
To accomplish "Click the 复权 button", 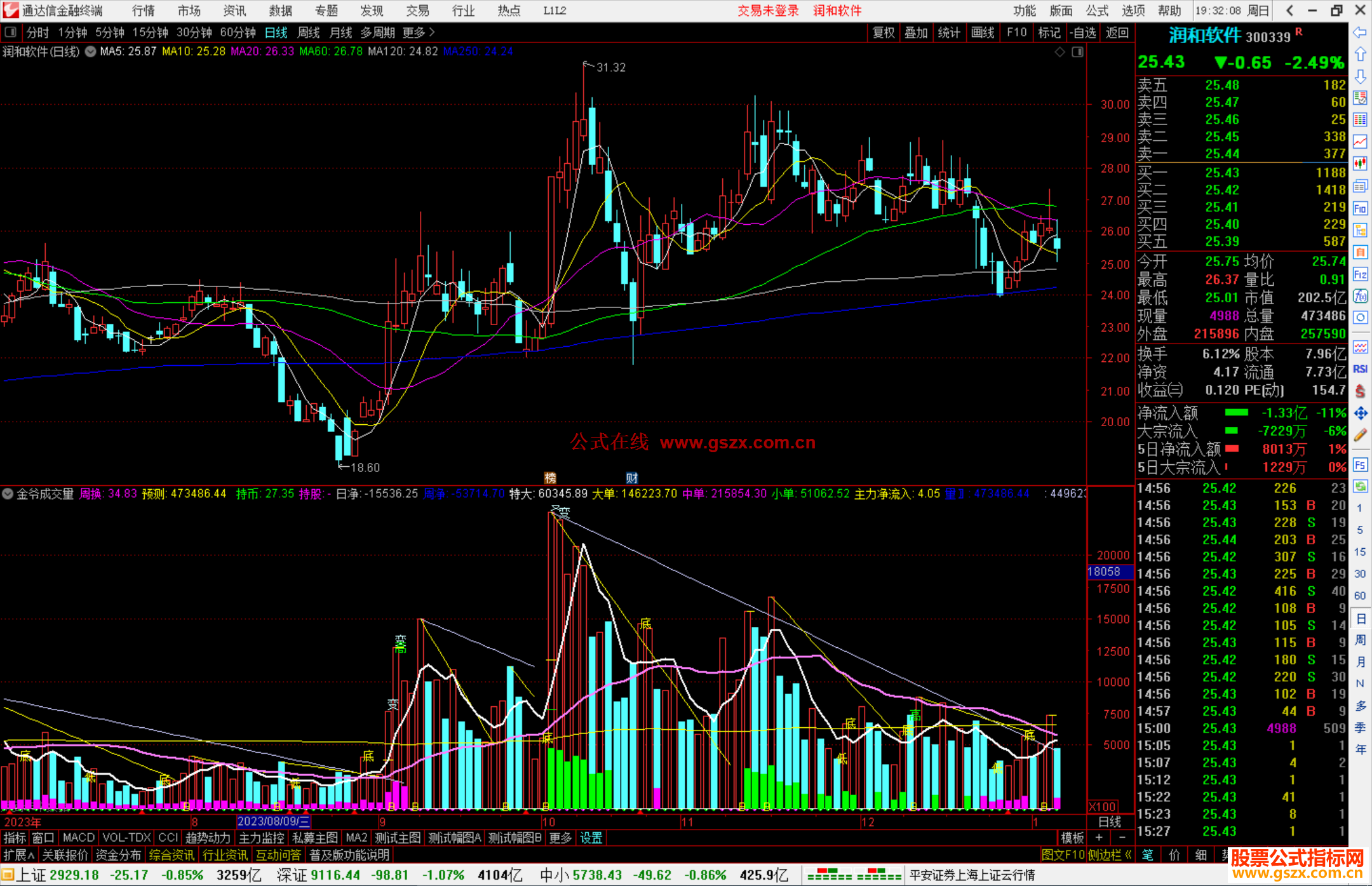I will (883, 32).
